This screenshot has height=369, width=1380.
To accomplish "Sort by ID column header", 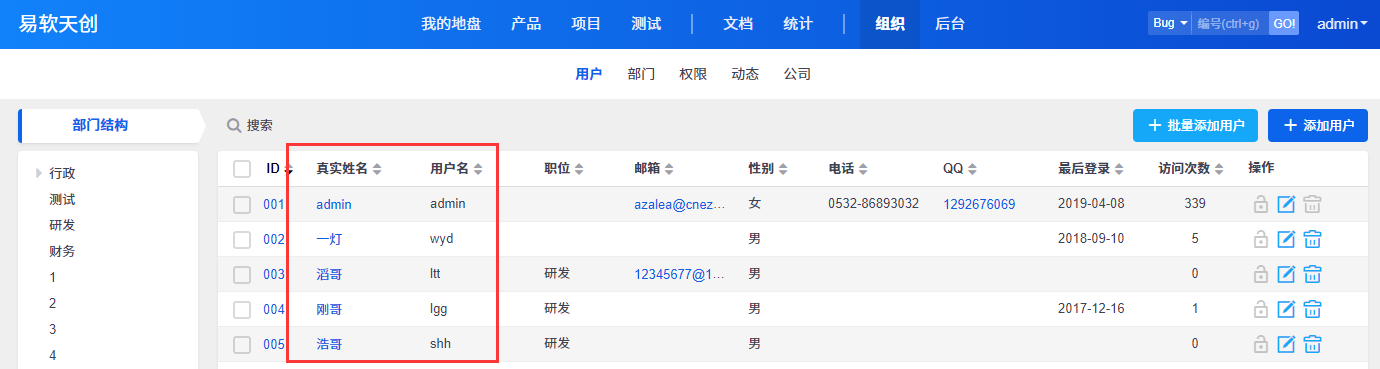I will (279, 169).
